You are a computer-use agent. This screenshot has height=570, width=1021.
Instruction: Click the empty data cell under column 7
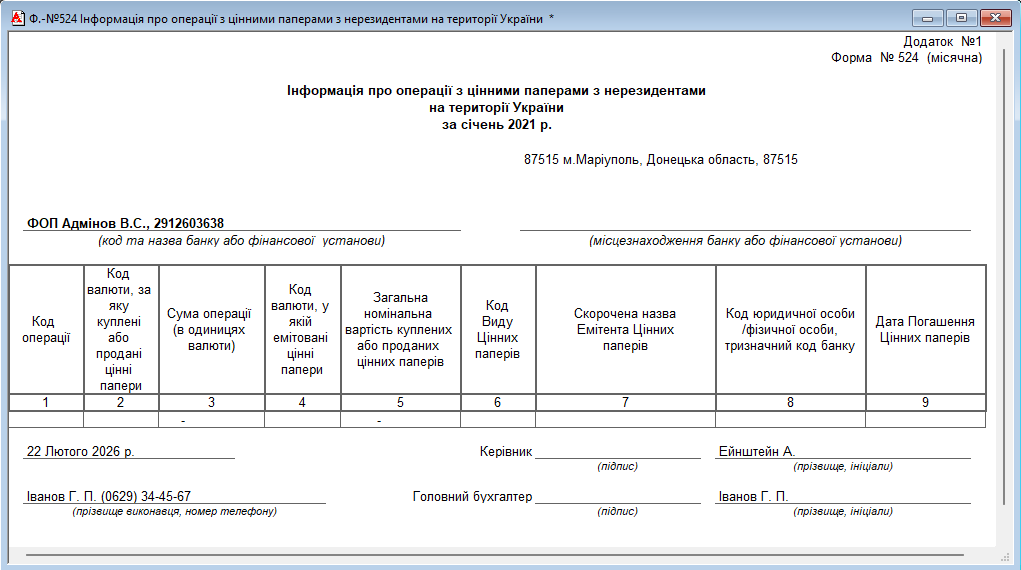tap(625, 420)
